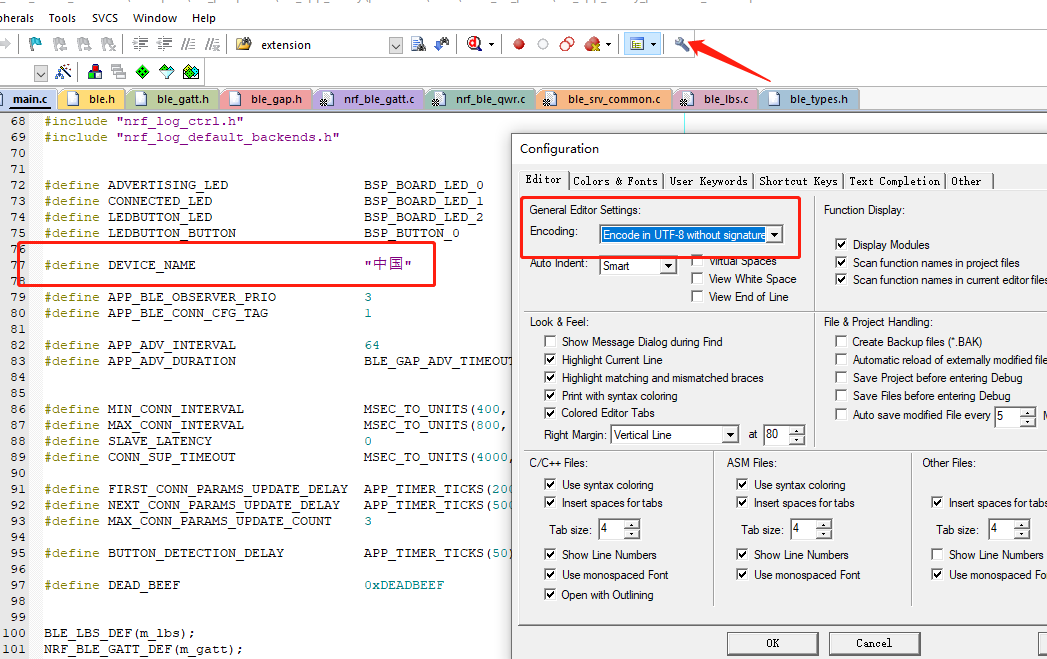Viewport: 1047px width, 659px height.
Task: Disable Highlight Current Line
Action: (x=550, y=359)
